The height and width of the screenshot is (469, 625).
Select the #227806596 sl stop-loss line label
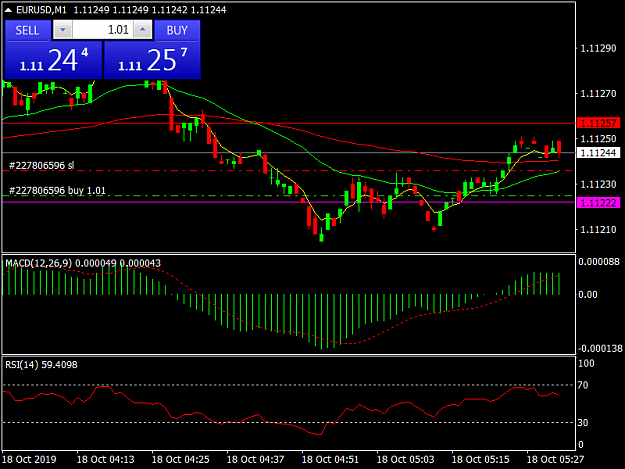(x=41, y=165)
